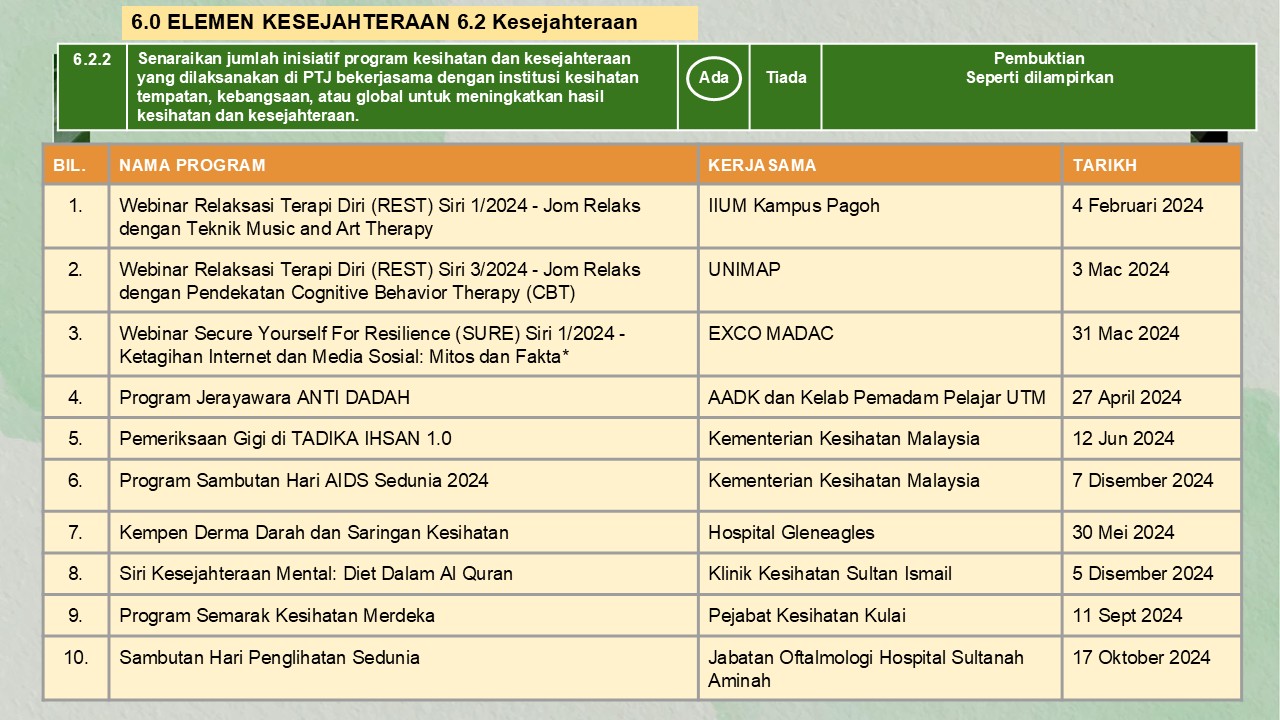Select the "IIUM Kampus Pagoh" cell
The width and height of the screenshot is (1280, 720).
pyautogui.click(x=793, y=206)
